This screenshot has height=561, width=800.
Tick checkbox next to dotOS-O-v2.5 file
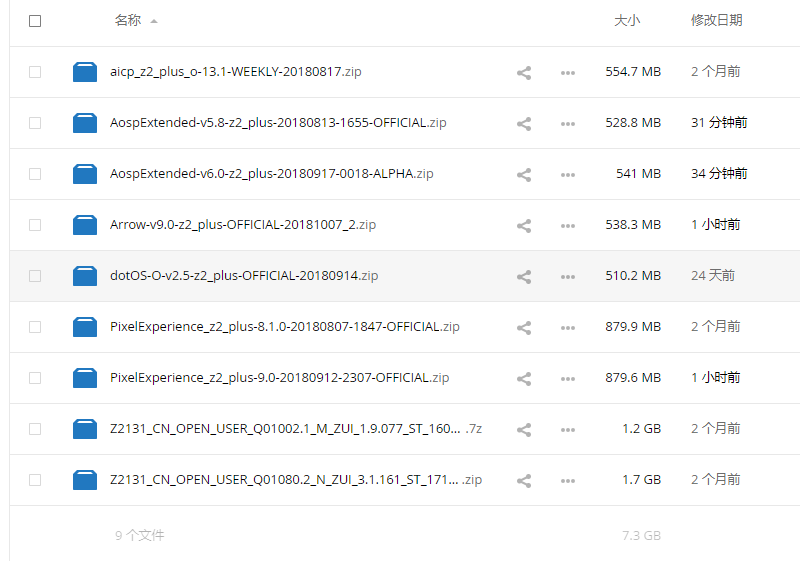coord(35,276)
